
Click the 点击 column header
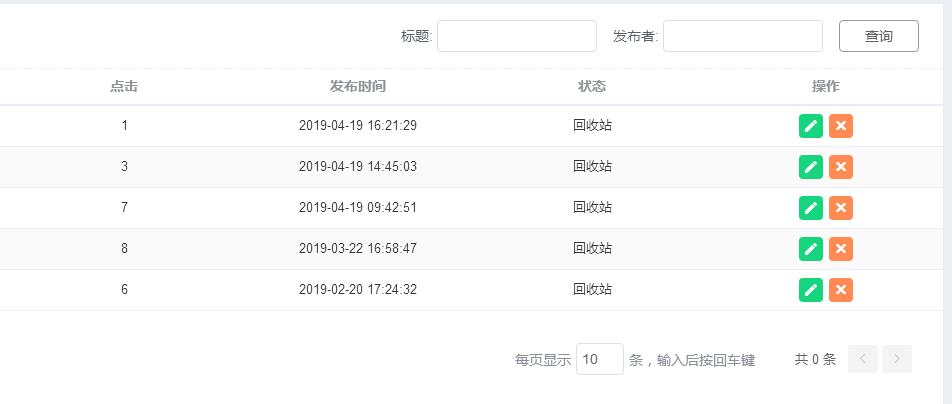[124, 86]
